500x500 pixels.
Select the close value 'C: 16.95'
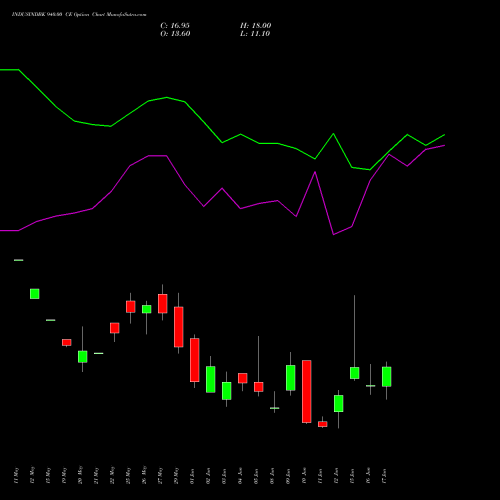pyautogui.click(x=175, y=26)
